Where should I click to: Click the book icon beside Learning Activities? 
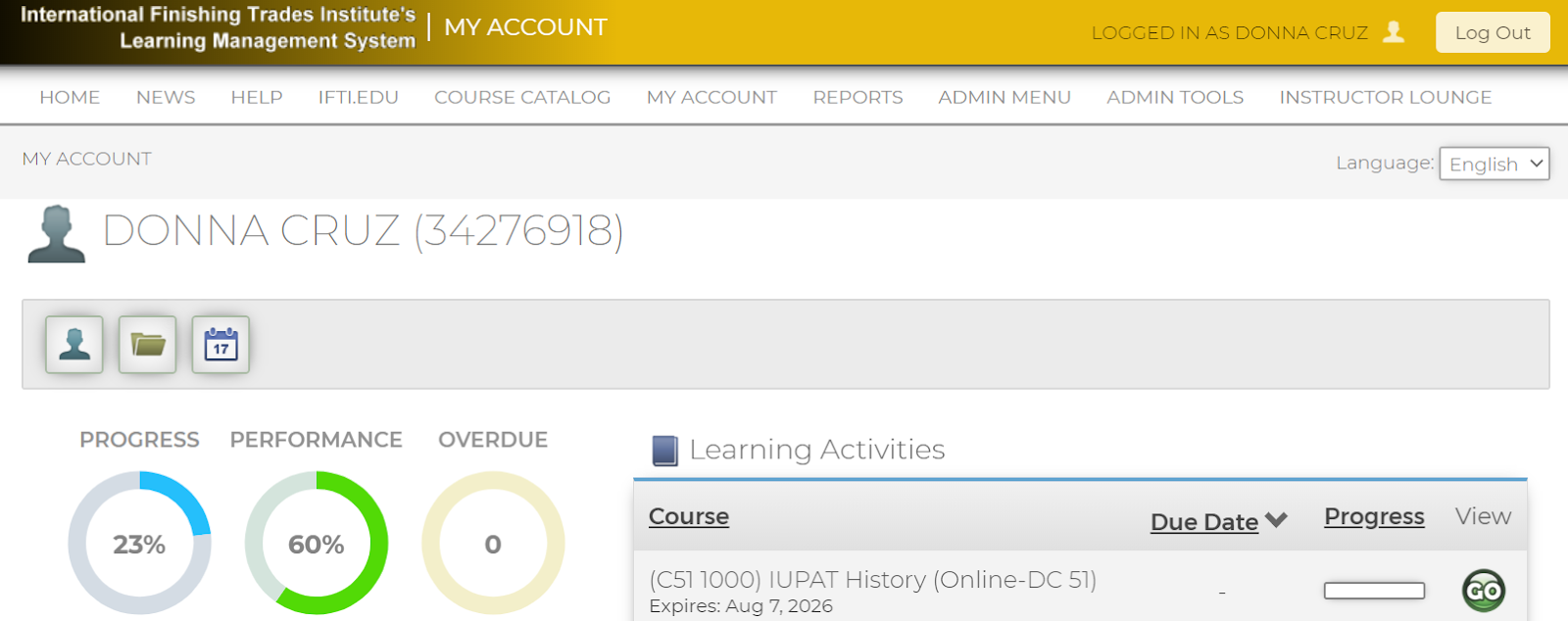tap(665, 451)
